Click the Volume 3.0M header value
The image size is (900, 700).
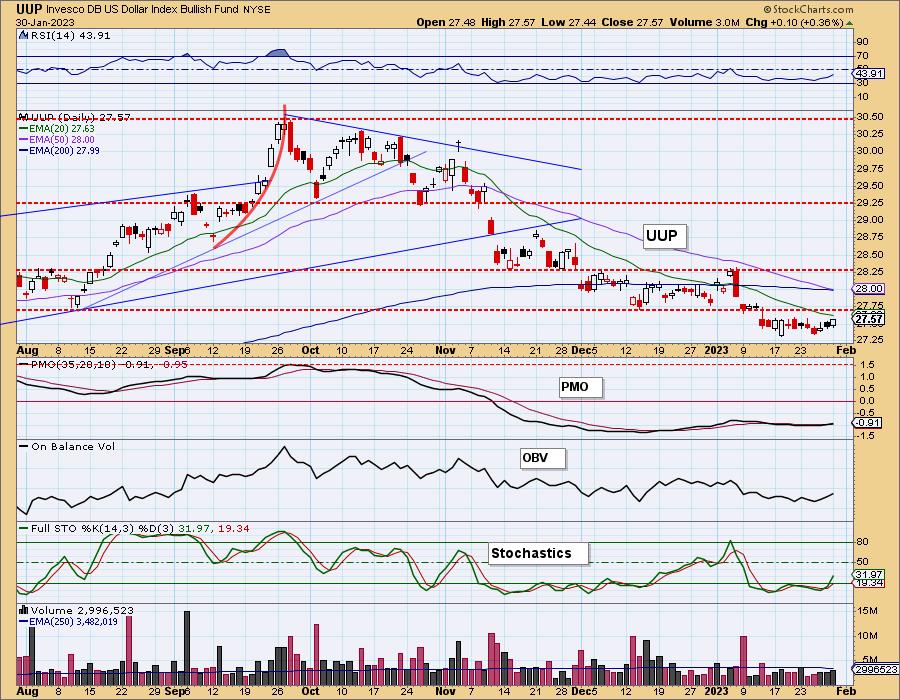704,22
